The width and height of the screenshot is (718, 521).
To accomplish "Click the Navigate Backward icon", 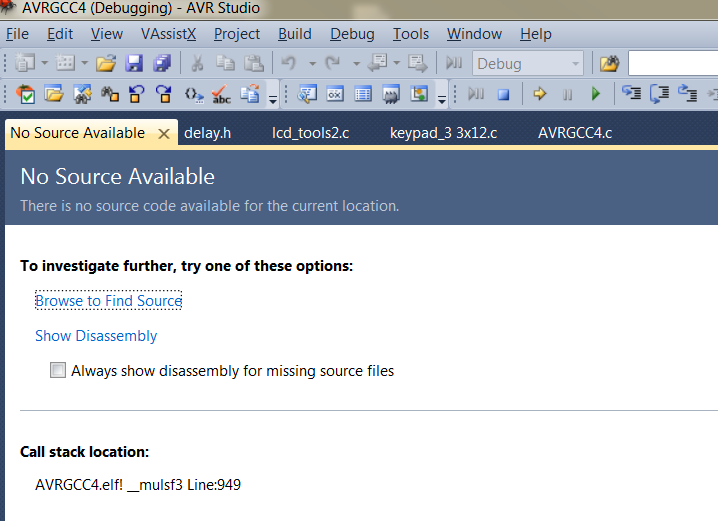I will [x=378, y=63].
